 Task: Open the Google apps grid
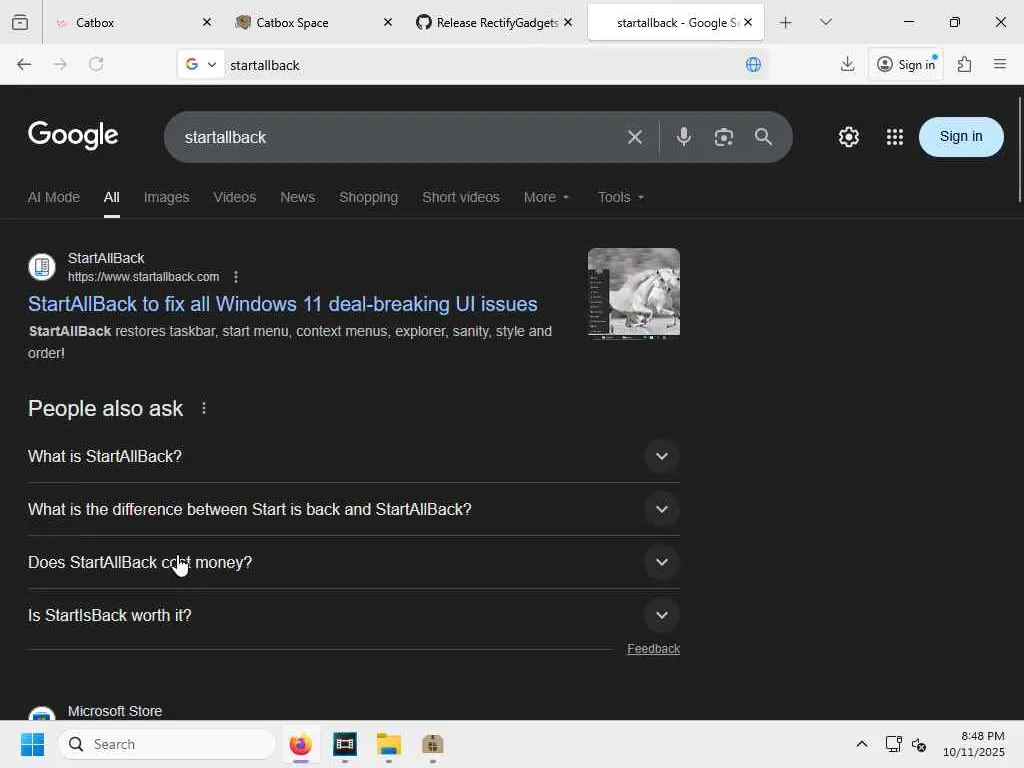895,137
